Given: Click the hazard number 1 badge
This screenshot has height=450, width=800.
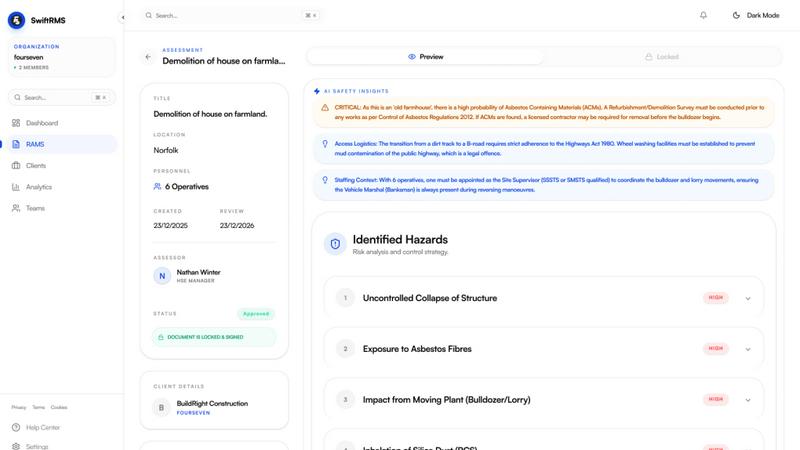Looking at the screenshot, I should pos(345,298).
